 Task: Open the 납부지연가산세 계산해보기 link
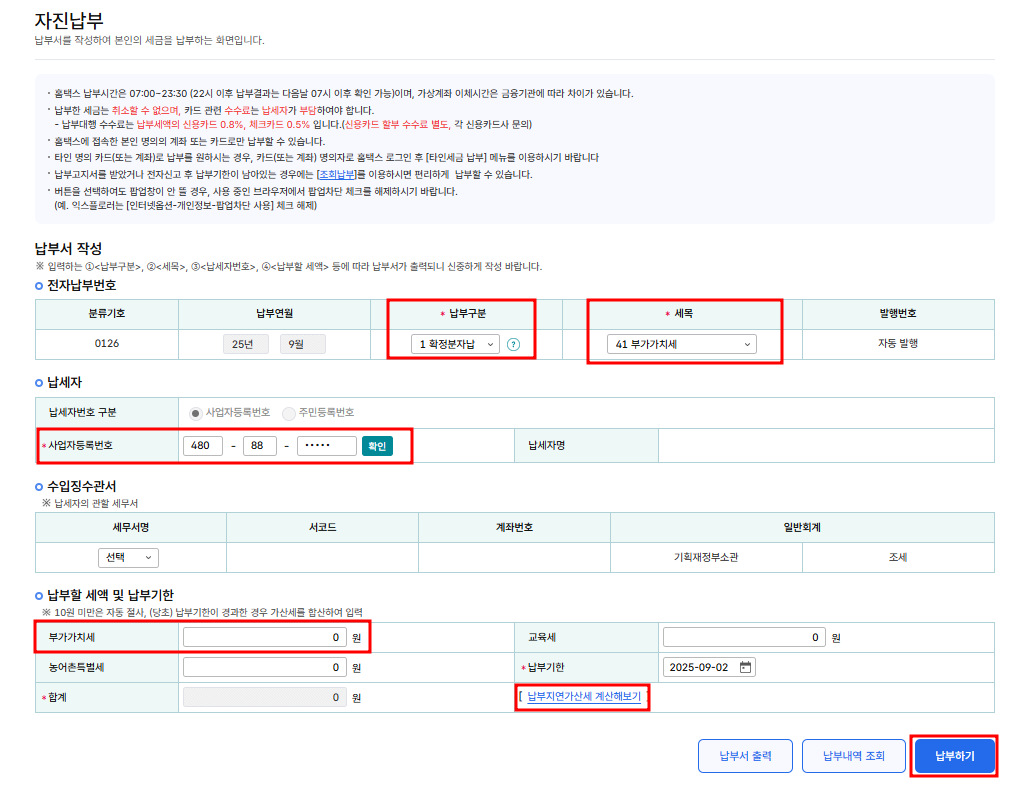click(584, 696)
